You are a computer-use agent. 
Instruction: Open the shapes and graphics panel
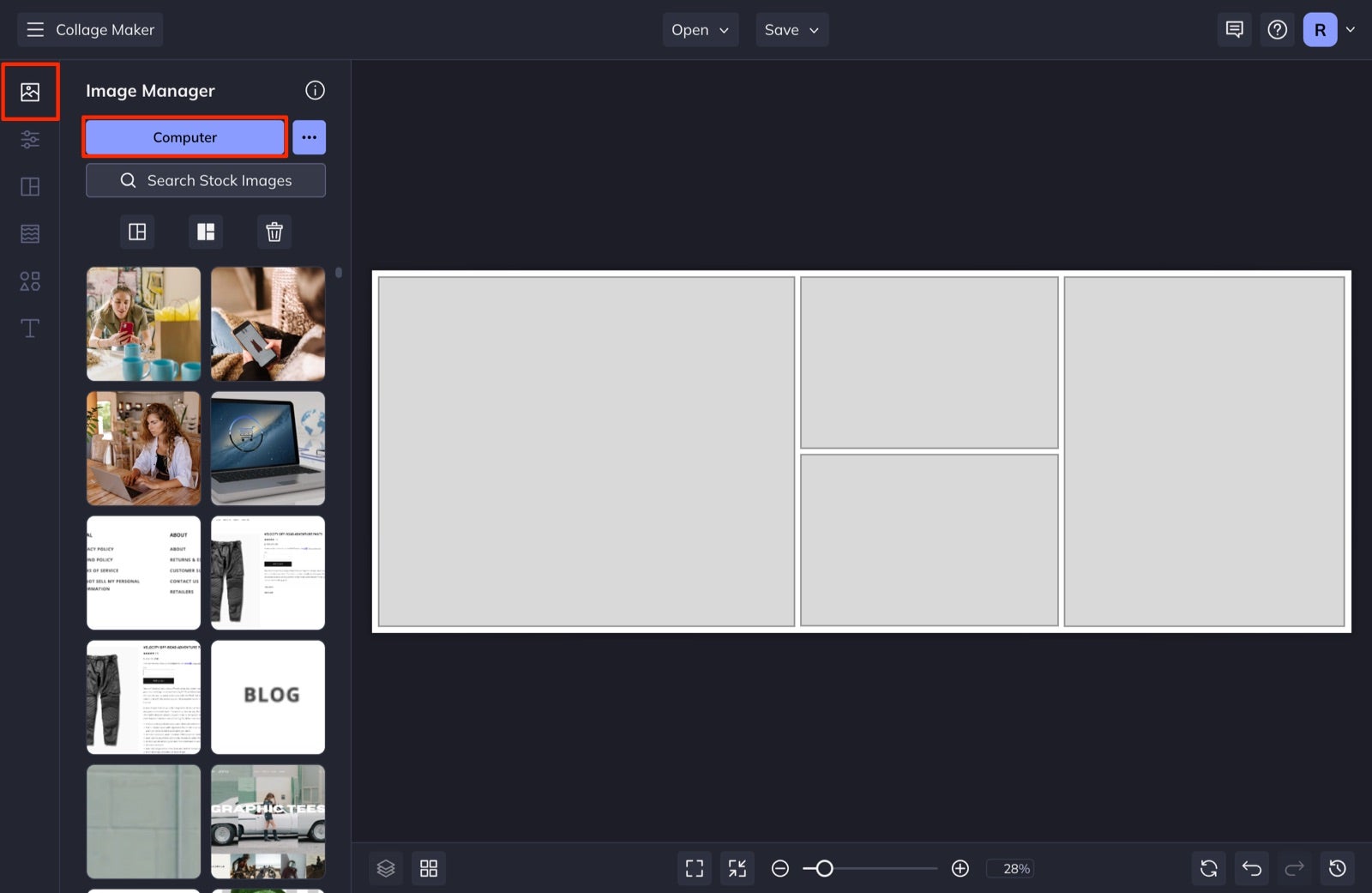pyautogui.click(x=30, y=281)
